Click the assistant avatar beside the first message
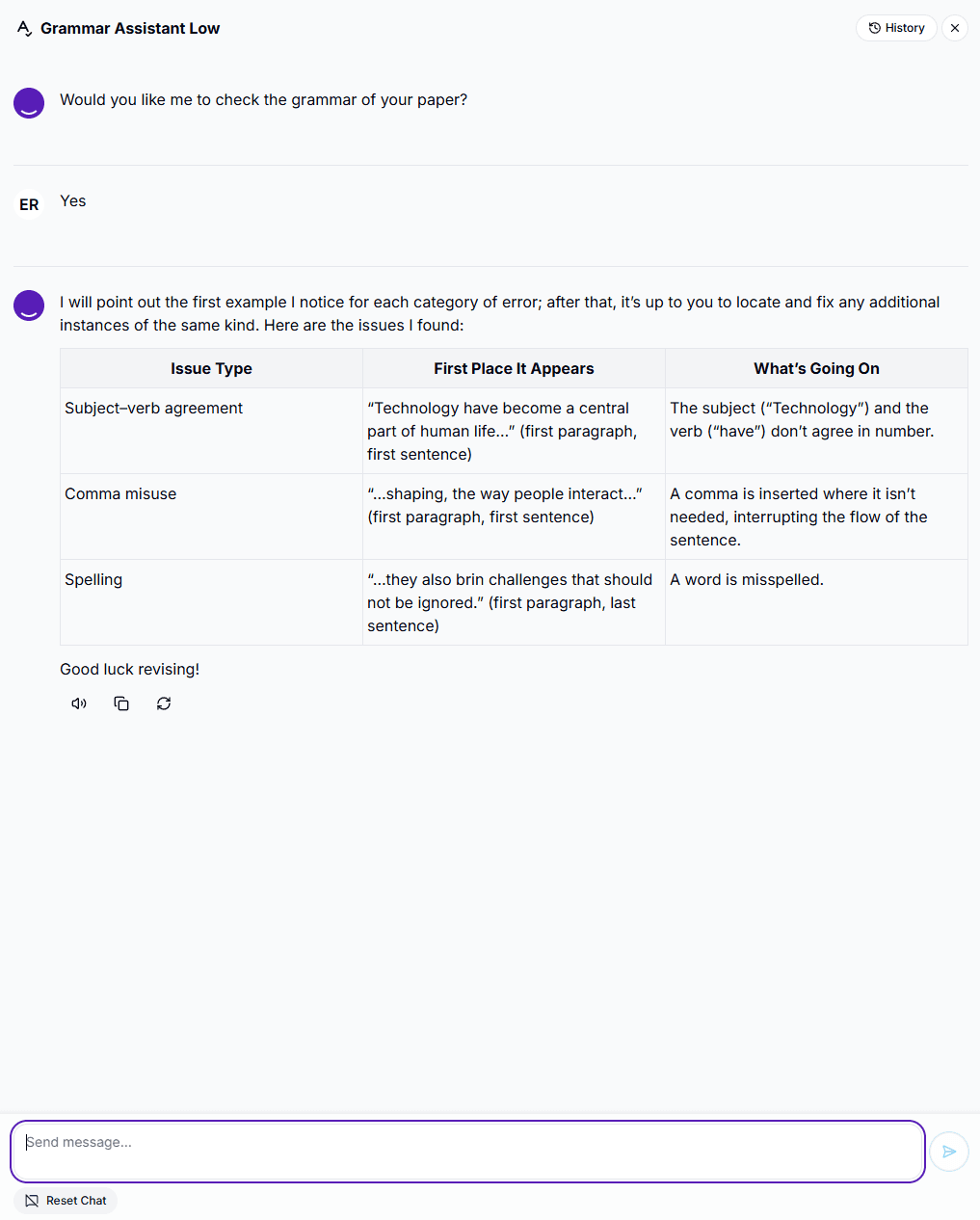This screenshot has width=980, height=1220. [x=29, y=103]
